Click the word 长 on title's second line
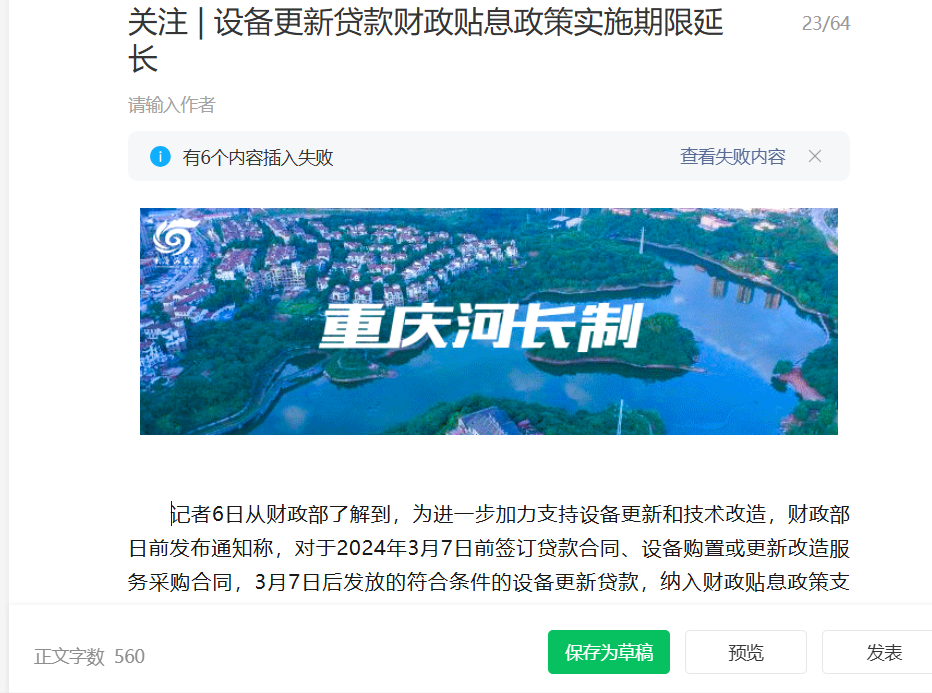The height and width of the screenshot is (693, 932). click(143, 59)
